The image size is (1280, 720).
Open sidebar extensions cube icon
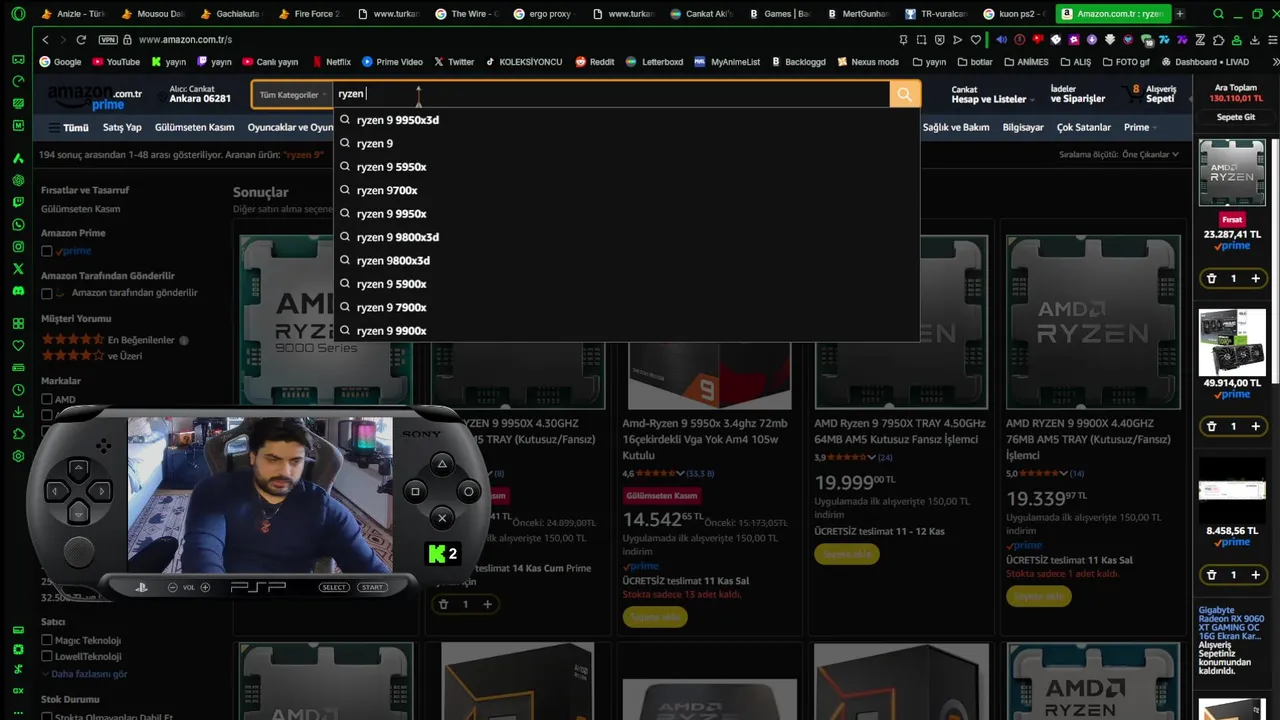18,434
